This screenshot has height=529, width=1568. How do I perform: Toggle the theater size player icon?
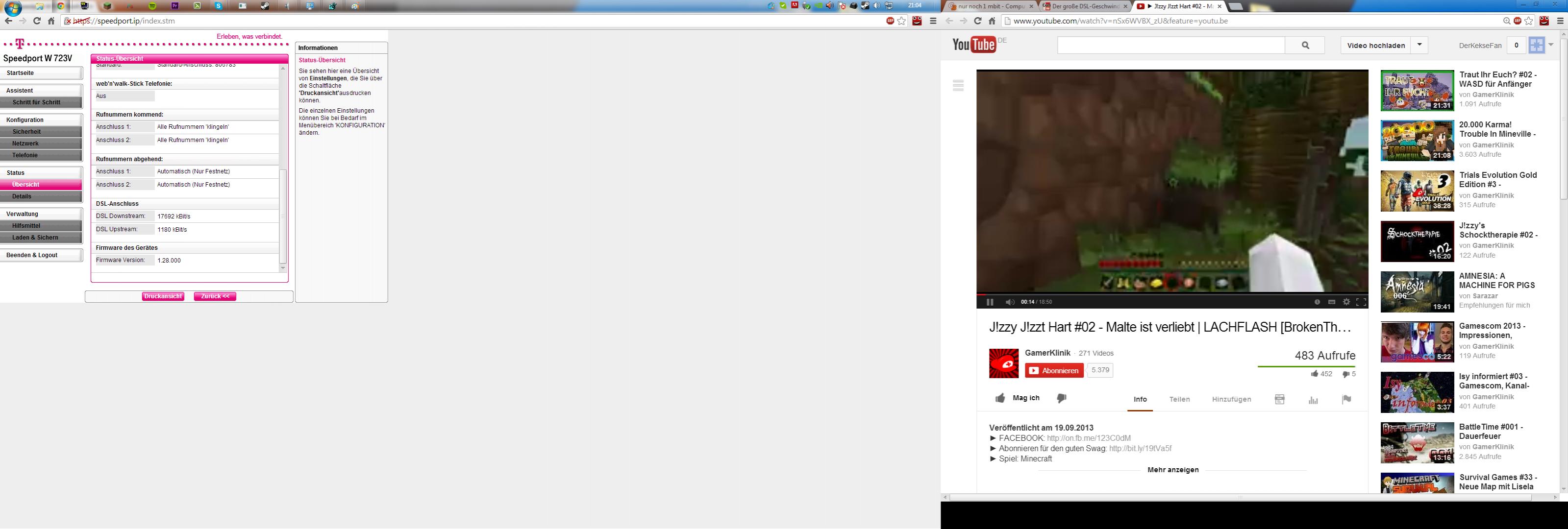pyautogui.click(x=1332, y=302)
